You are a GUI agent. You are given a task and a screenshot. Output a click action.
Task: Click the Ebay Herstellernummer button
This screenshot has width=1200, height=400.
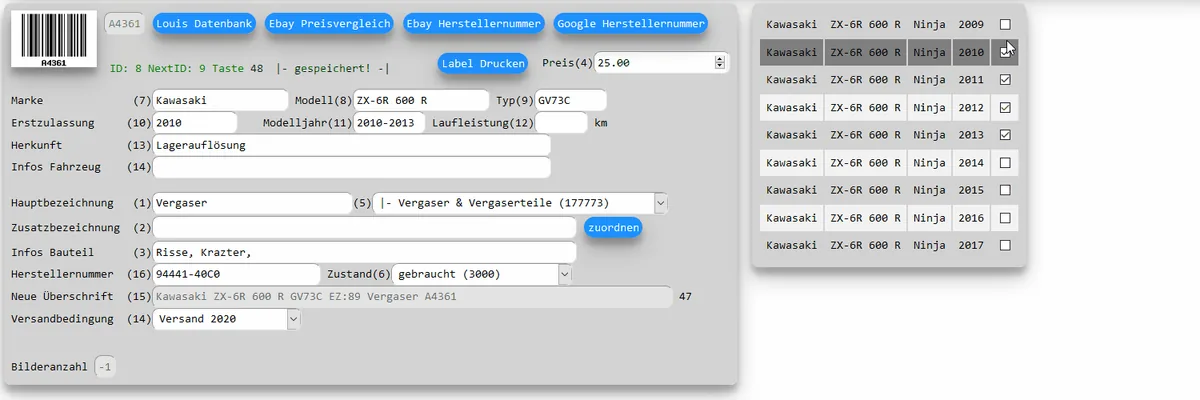(x=474, y=23)
